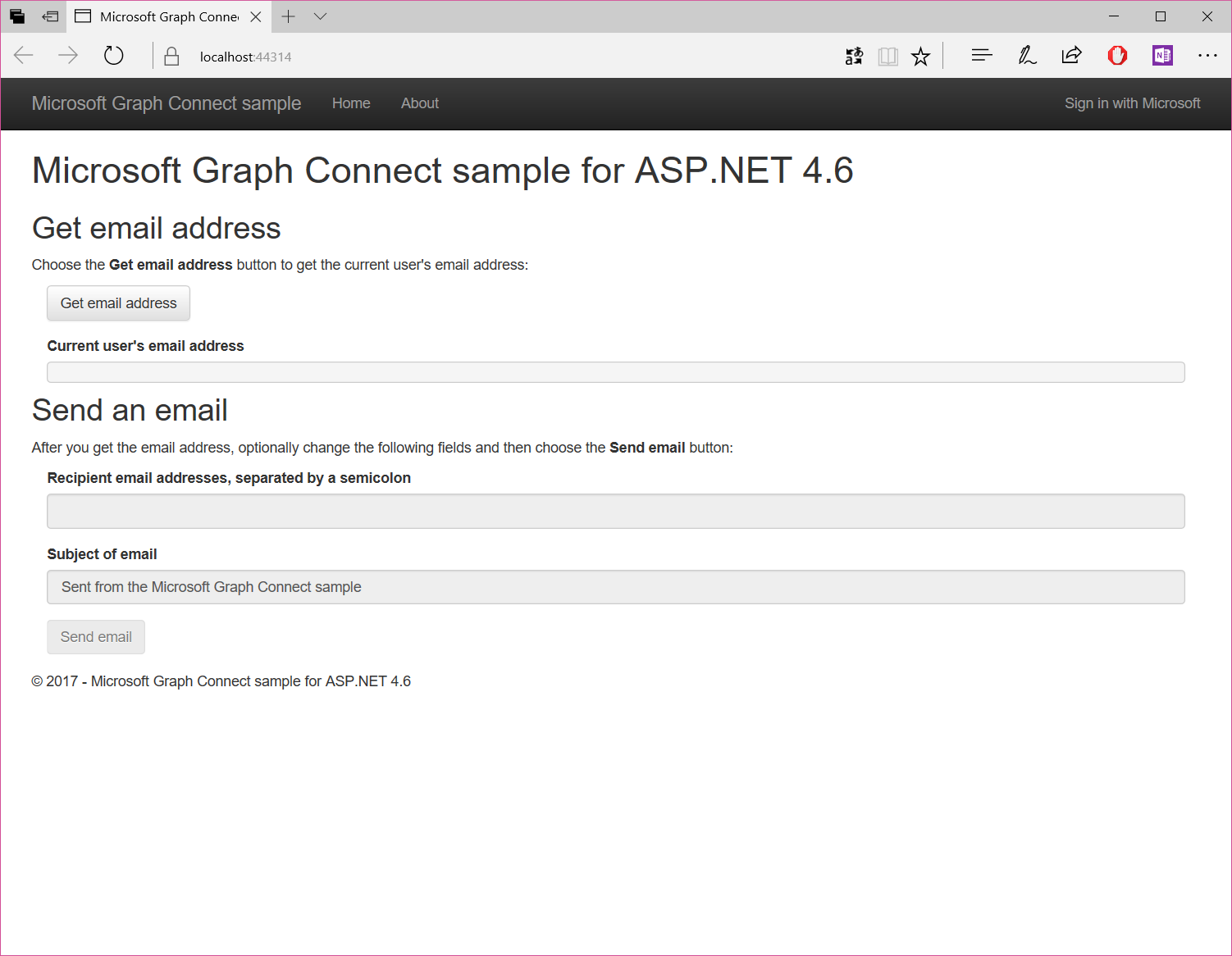Click the Subject of email field
The image size is (1232, 956).
coord(615,587)
